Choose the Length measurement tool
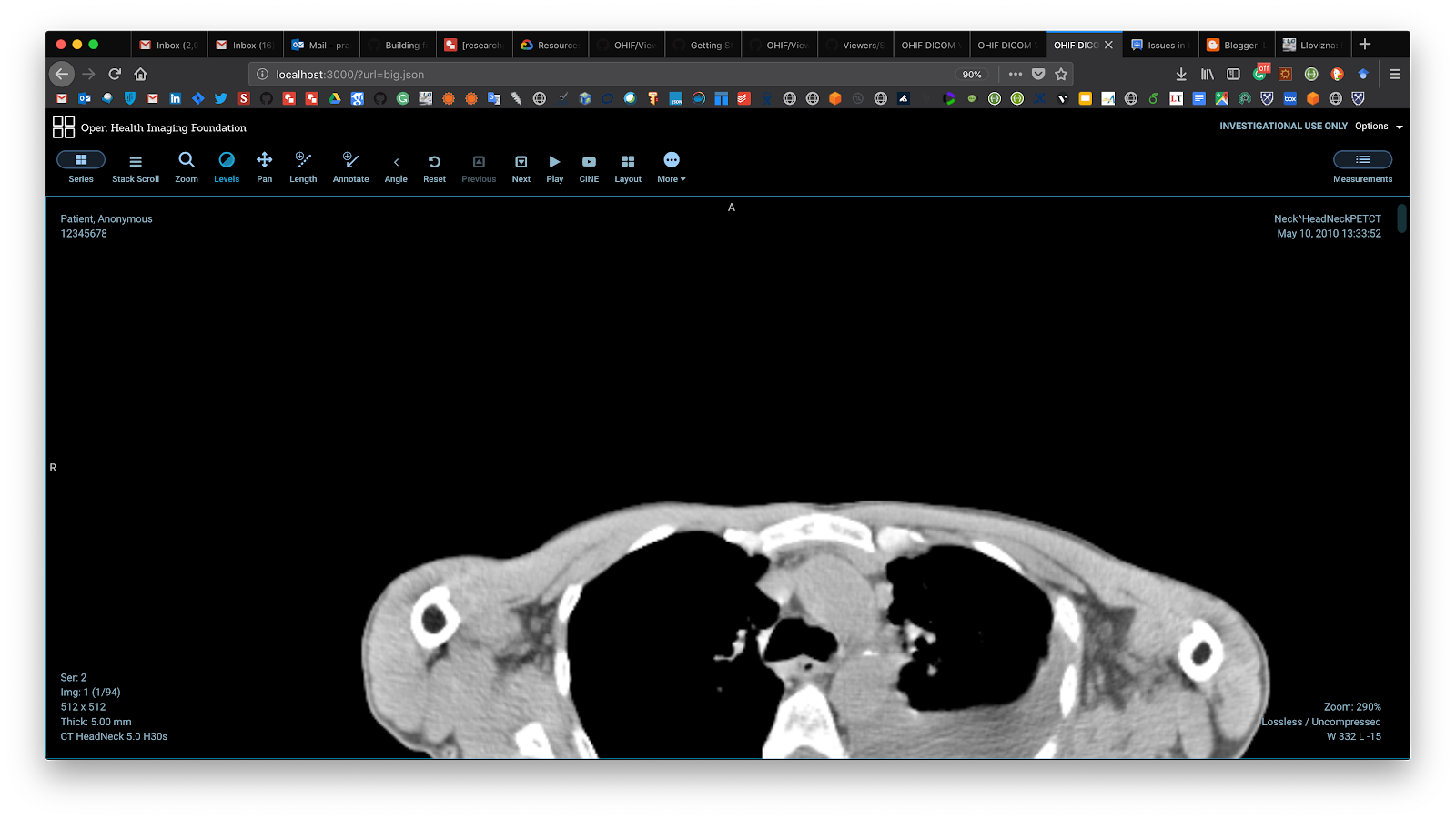This screenshot has width=1456, height=820. point(302,167)
